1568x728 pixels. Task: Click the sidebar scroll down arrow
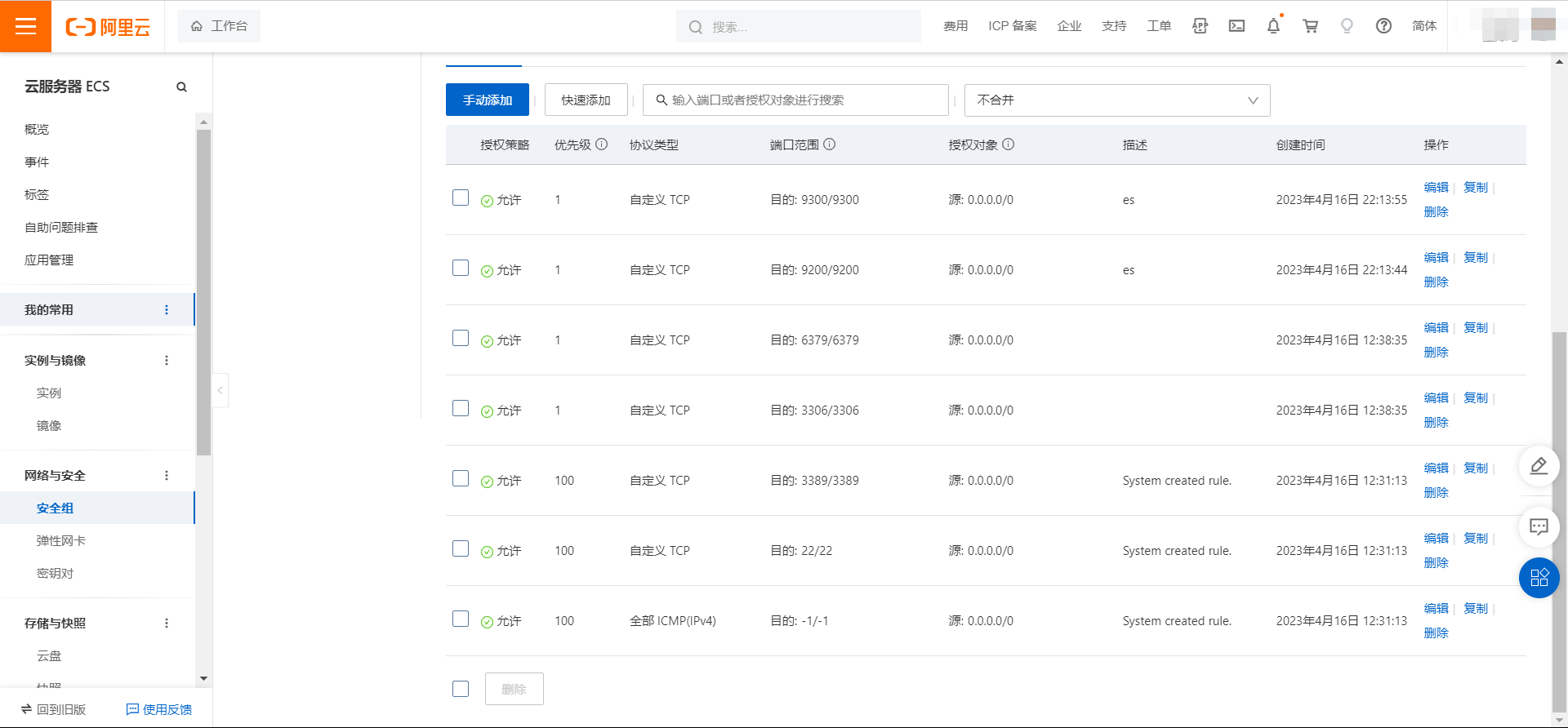point(203,678)
